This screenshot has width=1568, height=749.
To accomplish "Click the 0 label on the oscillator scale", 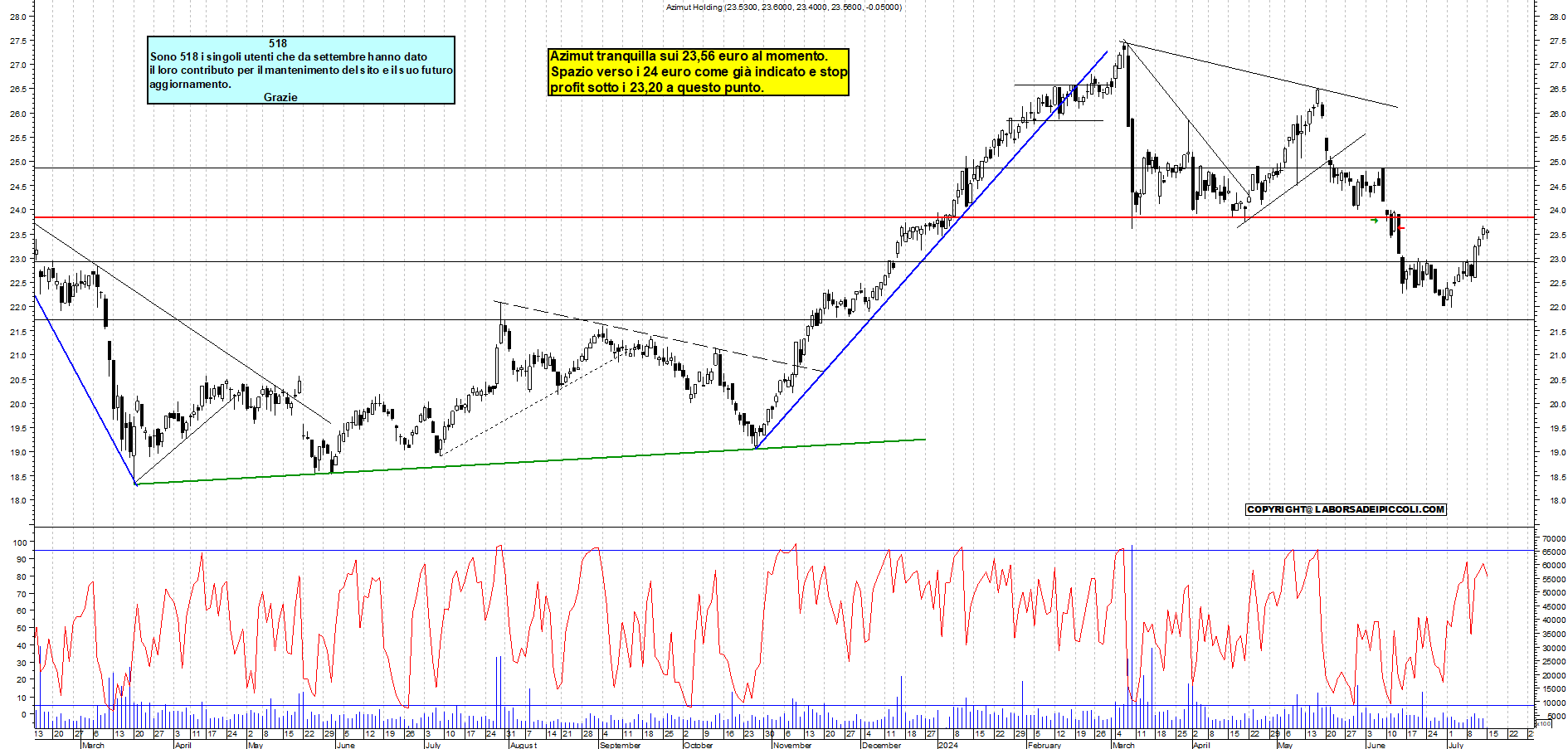I will 24,714.
